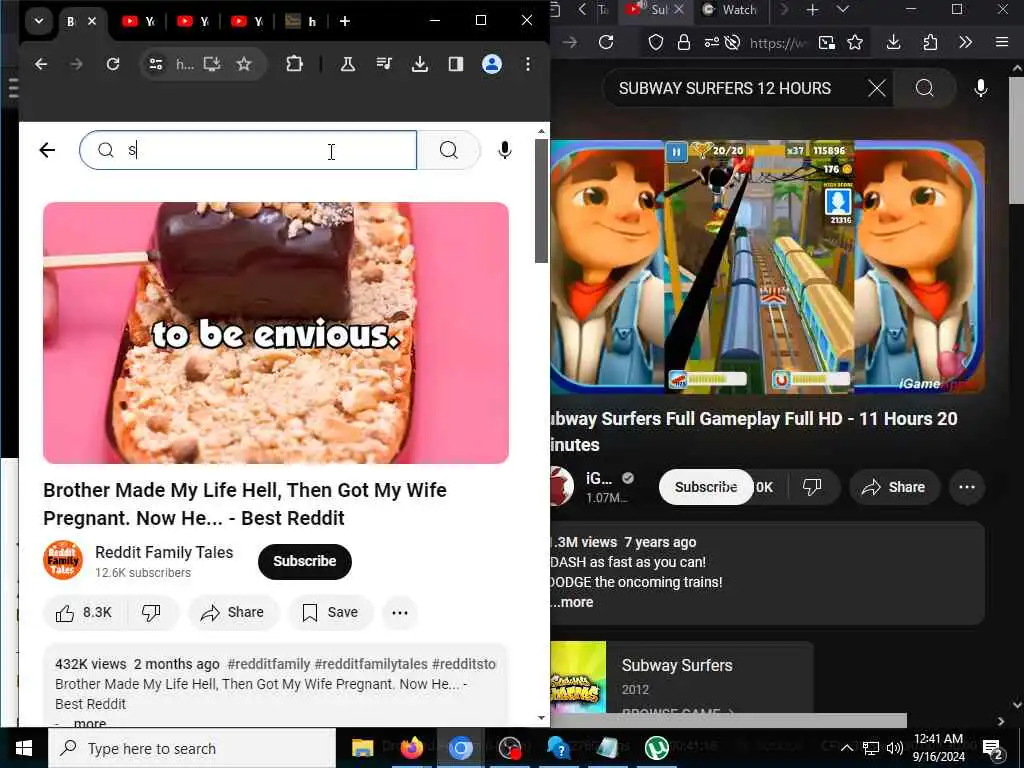Open the last Chrome tab labeled h
Viewport: 1024px width, 768px height.
point(301,21)
